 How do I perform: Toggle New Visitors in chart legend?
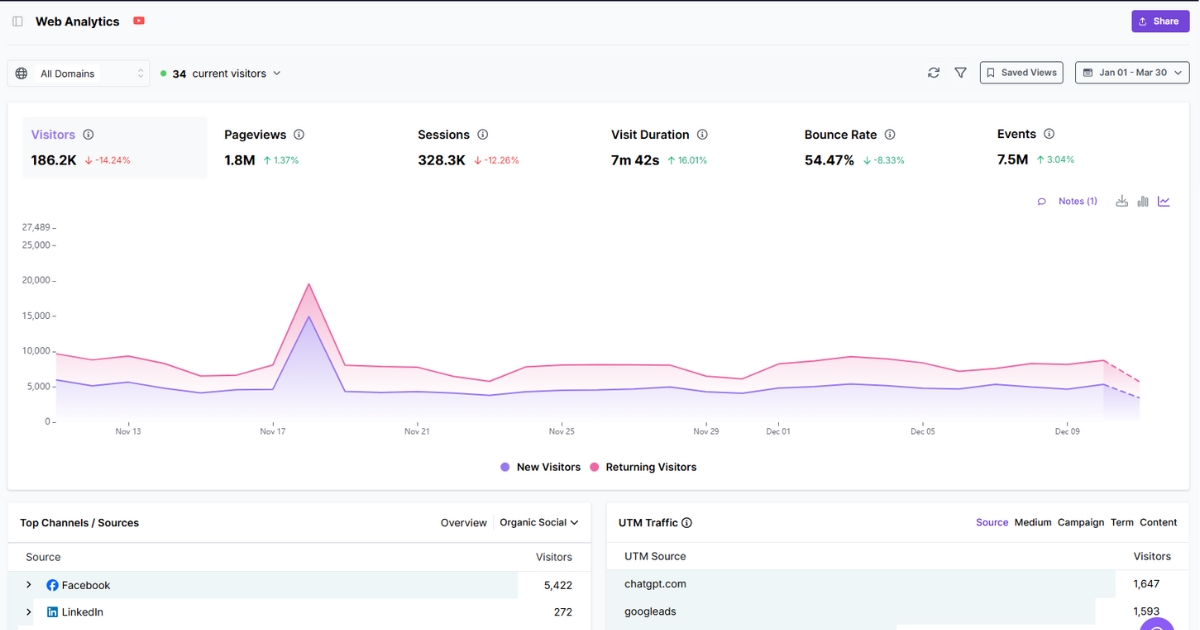coord(540,466)
